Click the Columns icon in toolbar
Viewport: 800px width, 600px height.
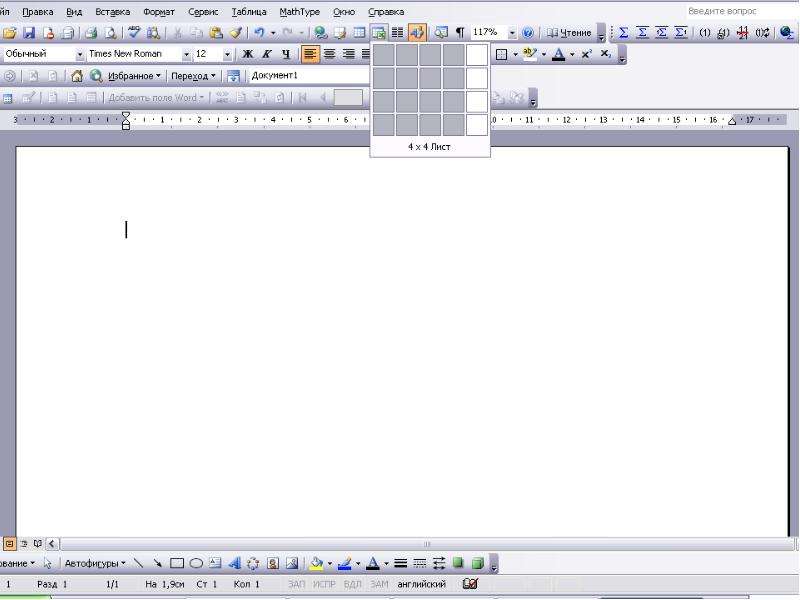(x=397, y=33)
